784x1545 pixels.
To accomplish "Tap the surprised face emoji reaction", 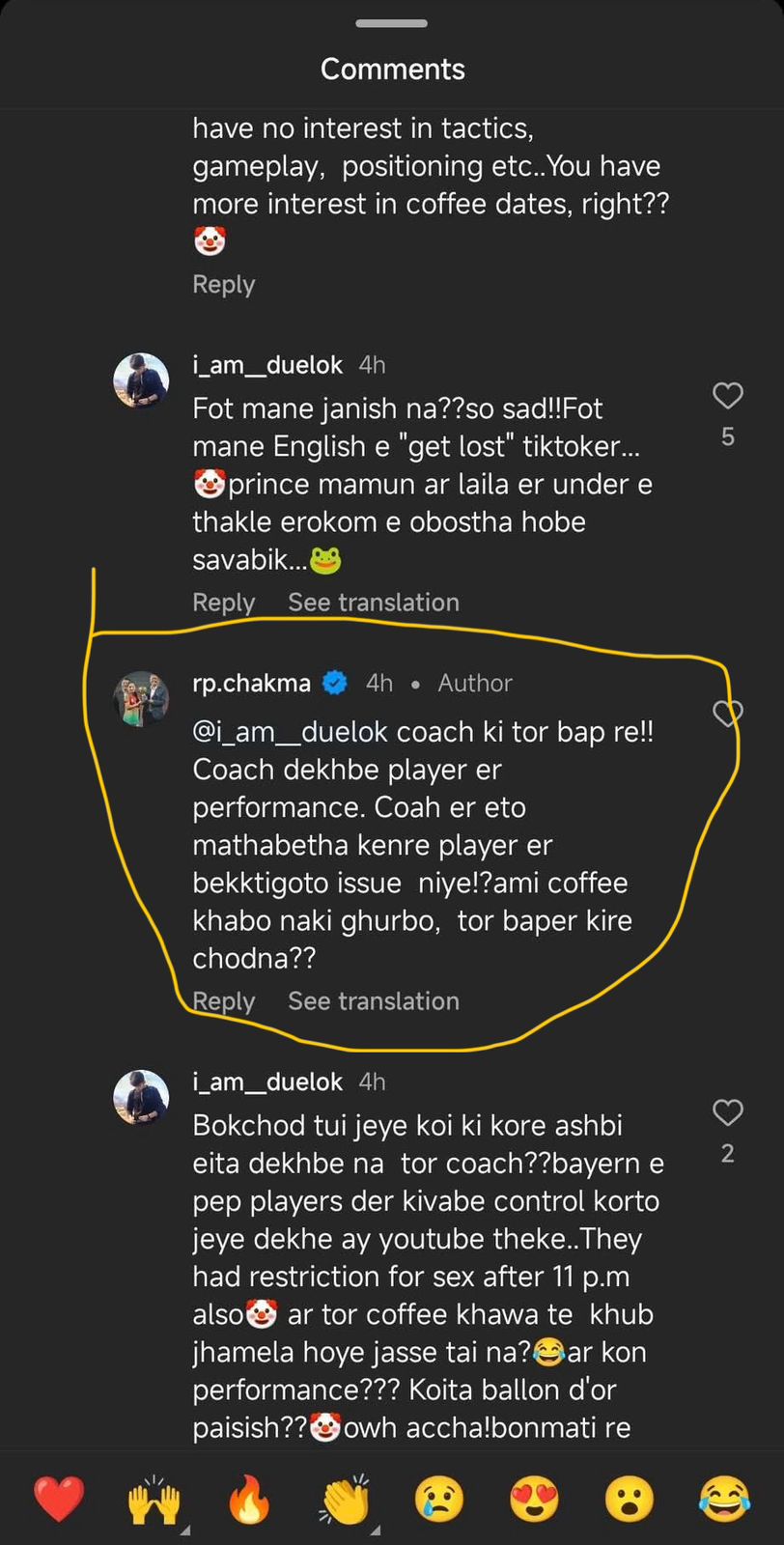I will pos(630,1500).
